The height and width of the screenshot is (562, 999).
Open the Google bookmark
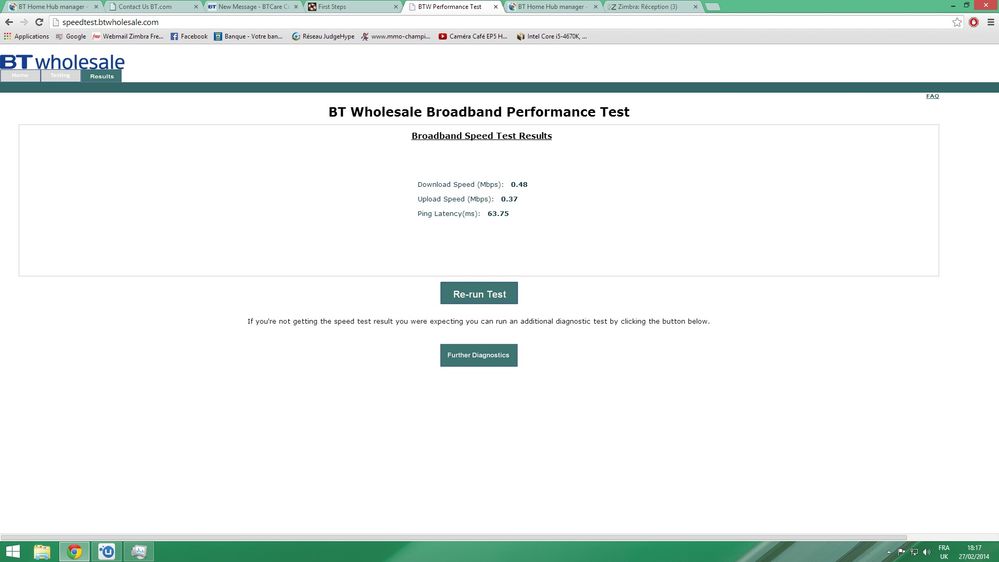pyautogui.click(x=71, y=36)
